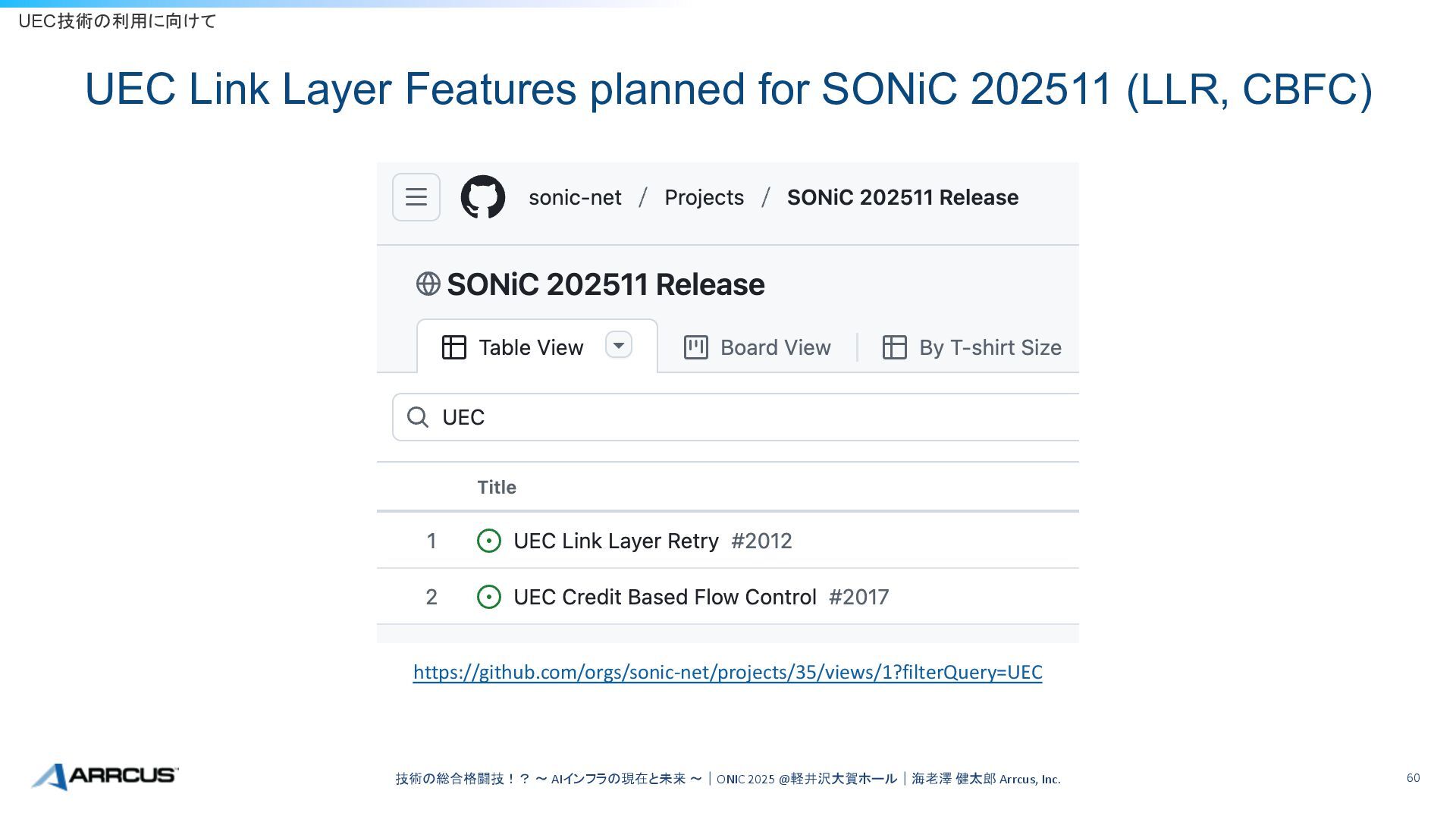
Task: Open the By T-shirt Size tab
Action: pos(990,347)
